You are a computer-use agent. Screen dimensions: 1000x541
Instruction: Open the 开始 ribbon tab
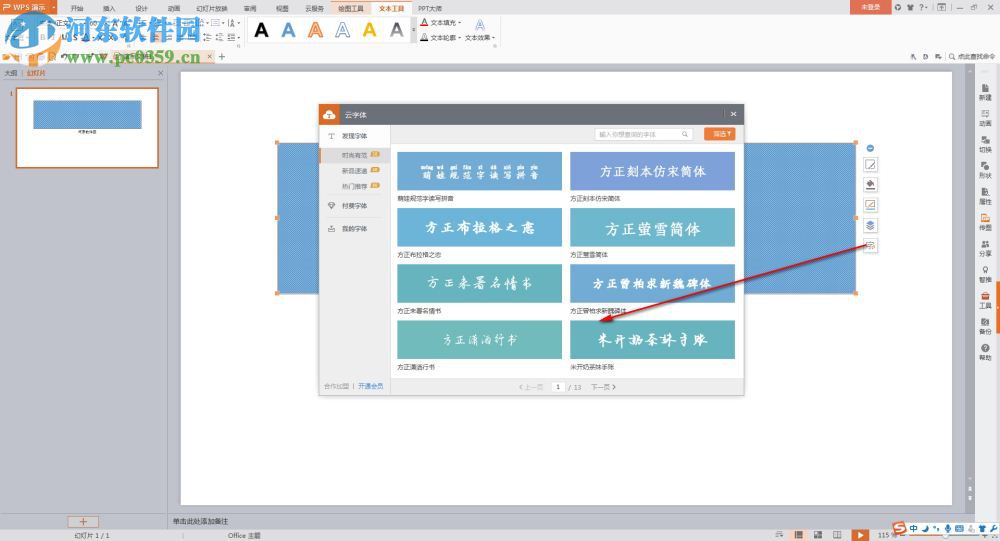77,8
